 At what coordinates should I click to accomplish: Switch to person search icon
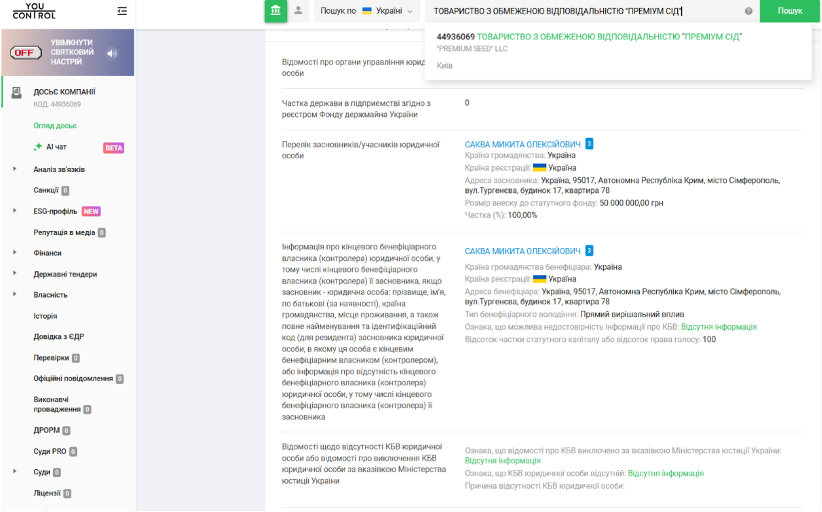(x=298, y=11)
